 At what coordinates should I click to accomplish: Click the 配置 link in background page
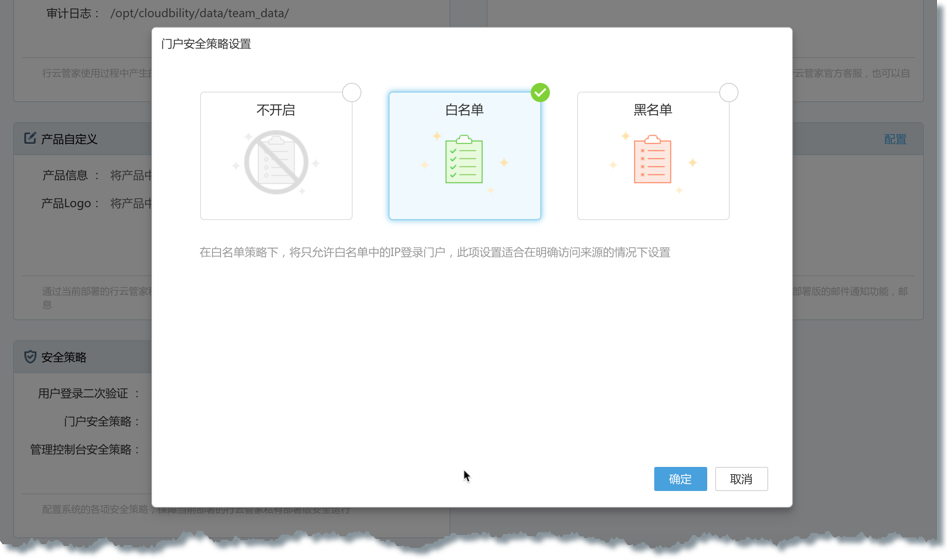tap(895, 139)
